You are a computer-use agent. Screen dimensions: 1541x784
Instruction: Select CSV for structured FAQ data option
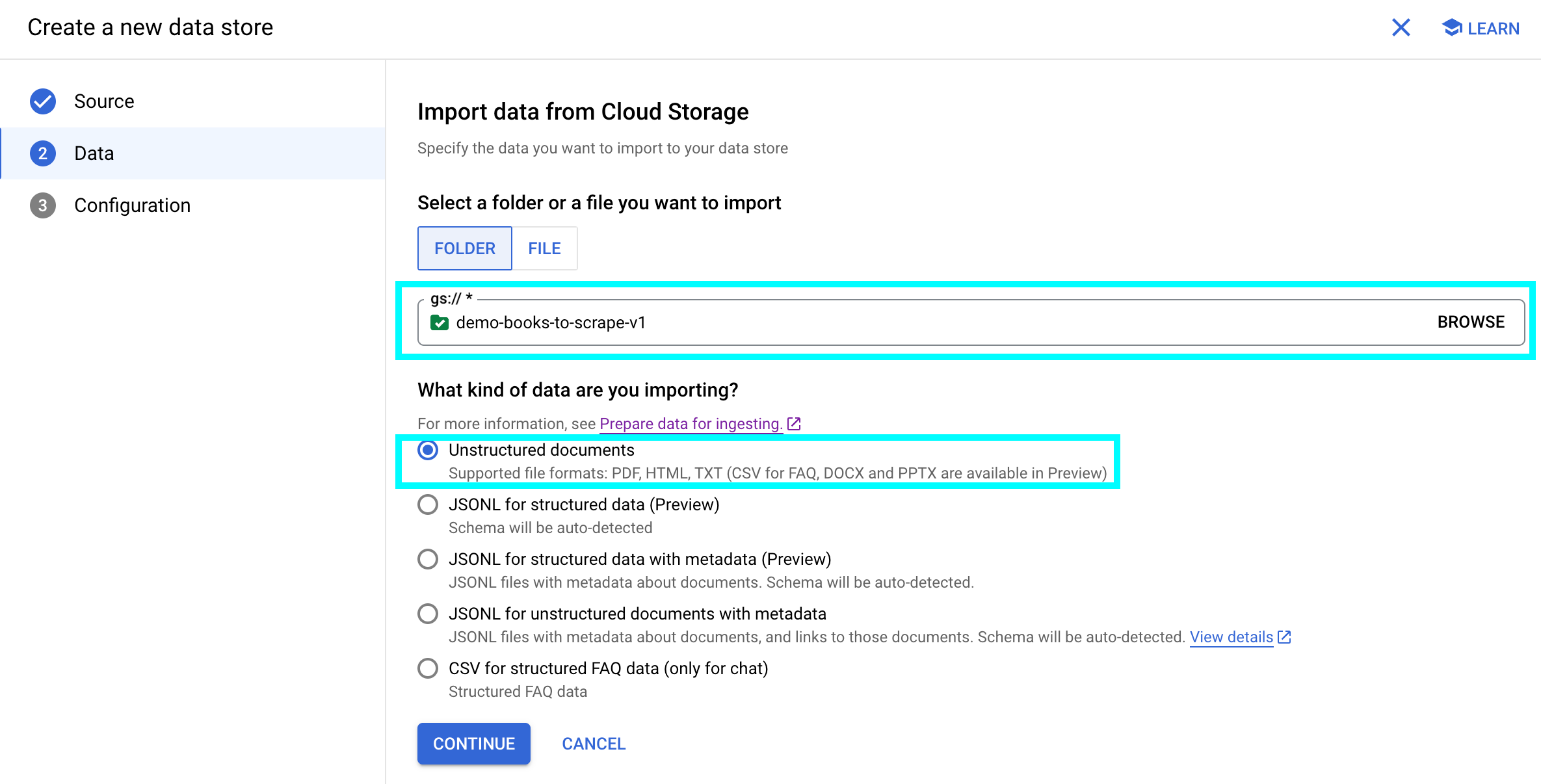[428, 668]
